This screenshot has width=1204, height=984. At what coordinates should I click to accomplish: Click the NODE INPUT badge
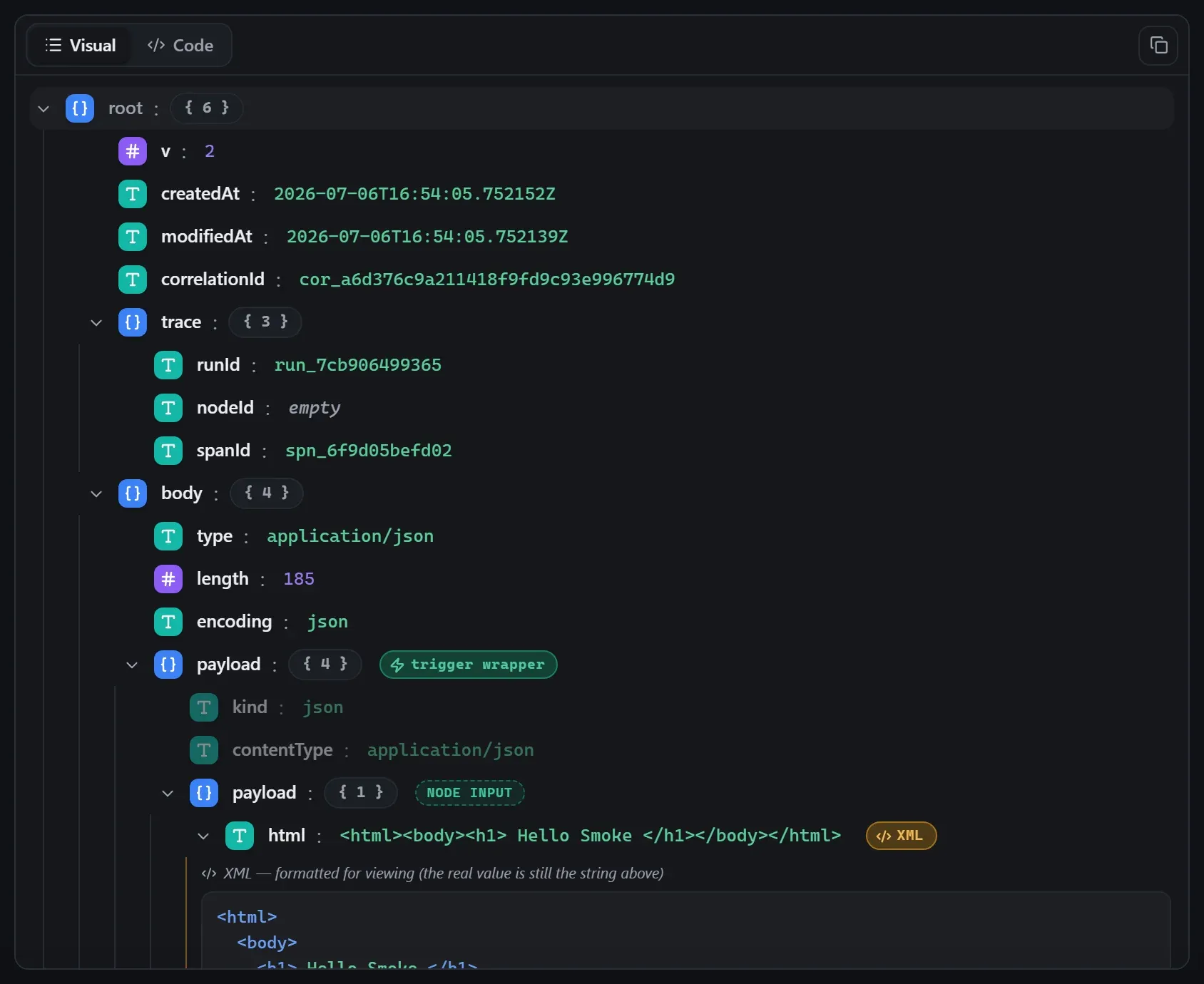click(470, 793)
